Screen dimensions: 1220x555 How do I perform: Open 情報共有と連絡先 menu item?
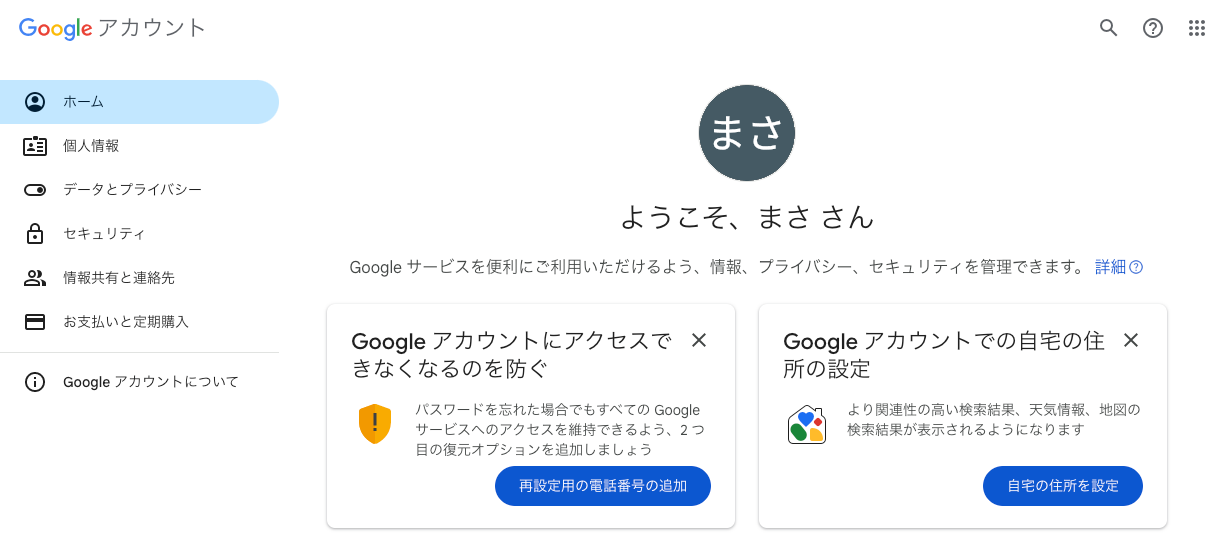click(x=139, y=278)
